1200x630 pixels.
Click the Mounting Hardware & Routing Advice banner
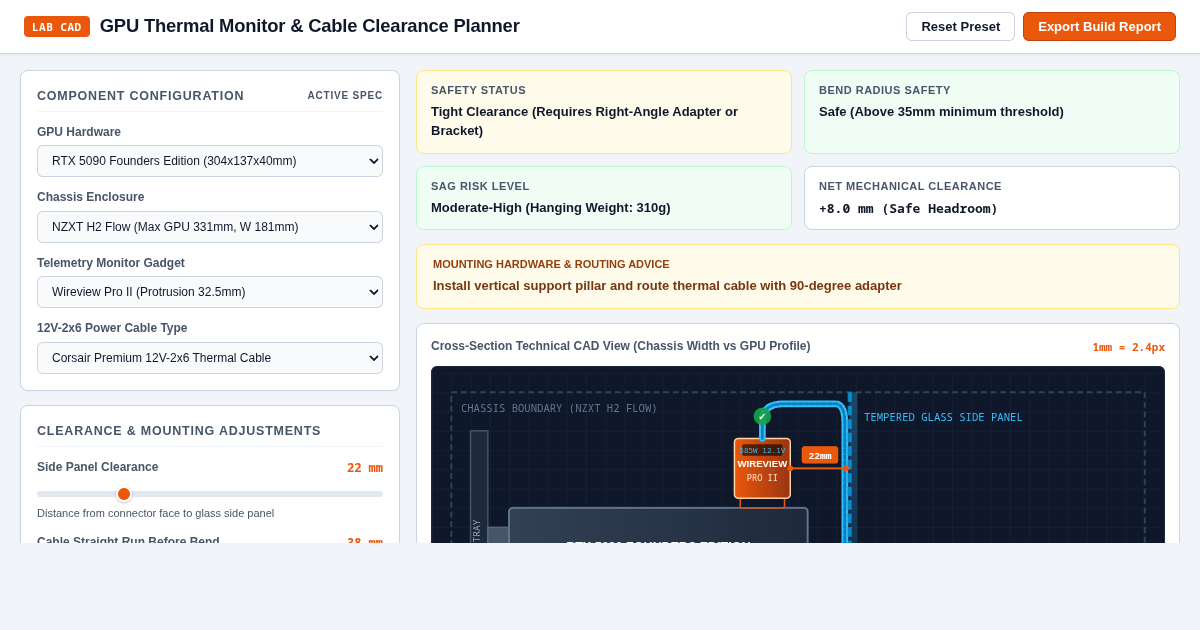tap(798, 277)
